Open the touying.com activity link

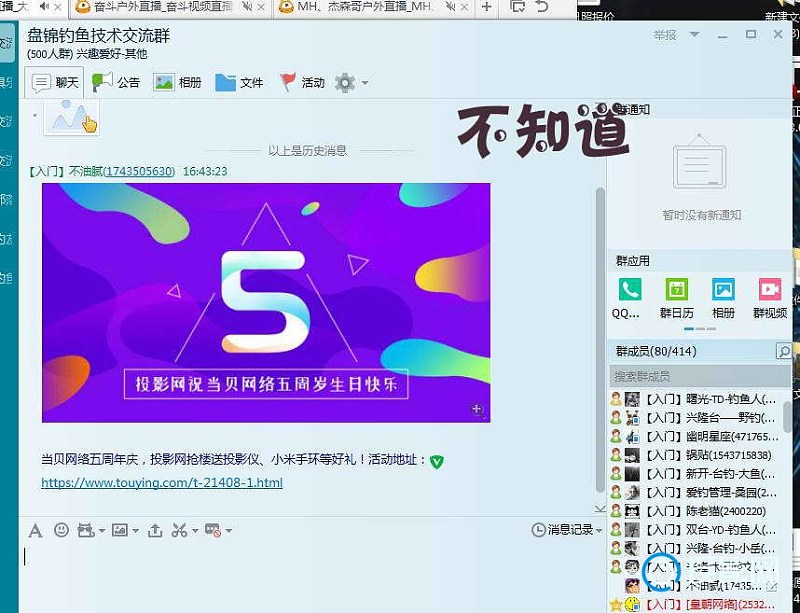[x=162, y=483]
